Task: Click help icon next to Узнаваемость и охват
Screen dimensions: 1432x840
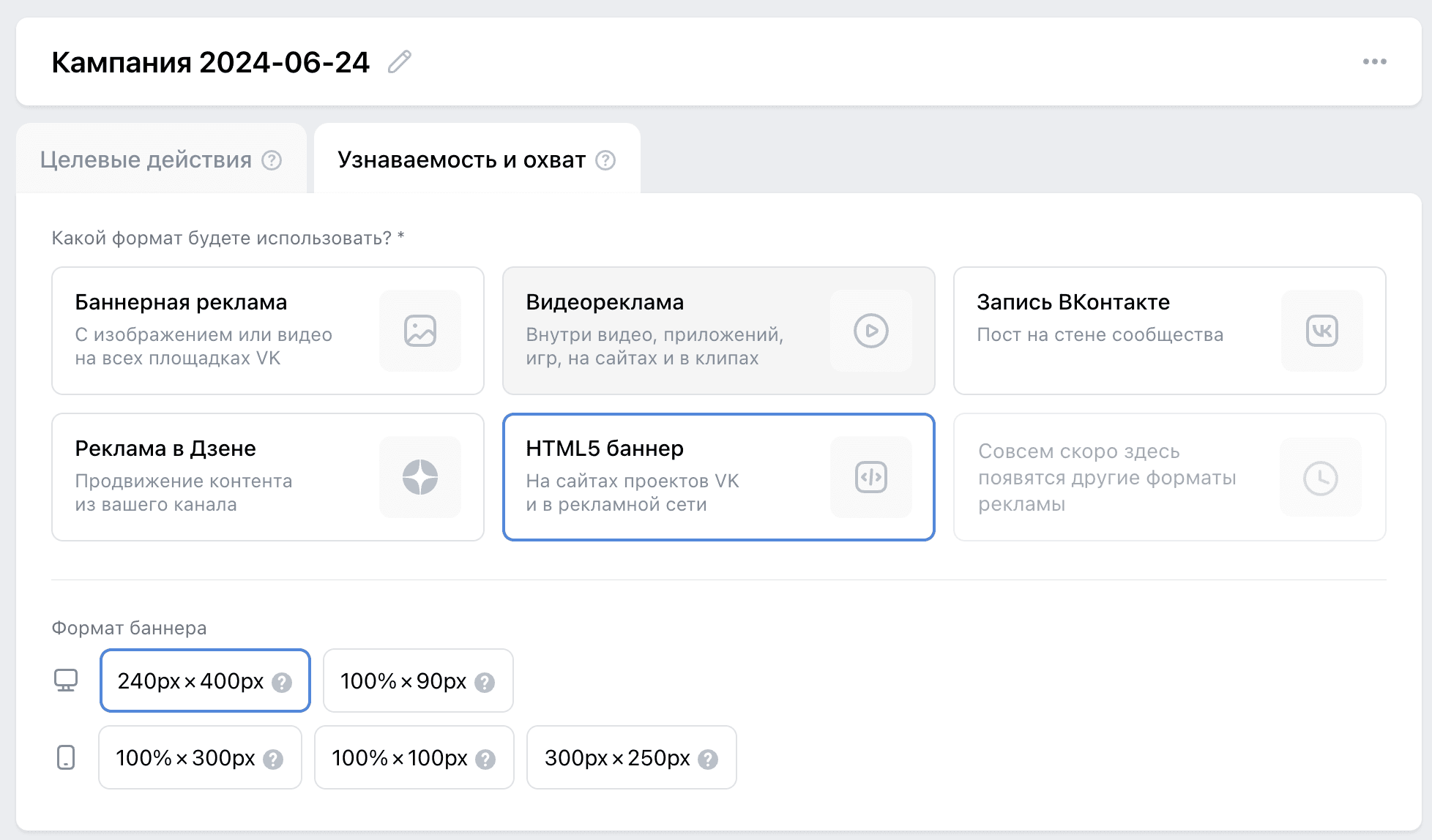Action: tap(605, 160)
